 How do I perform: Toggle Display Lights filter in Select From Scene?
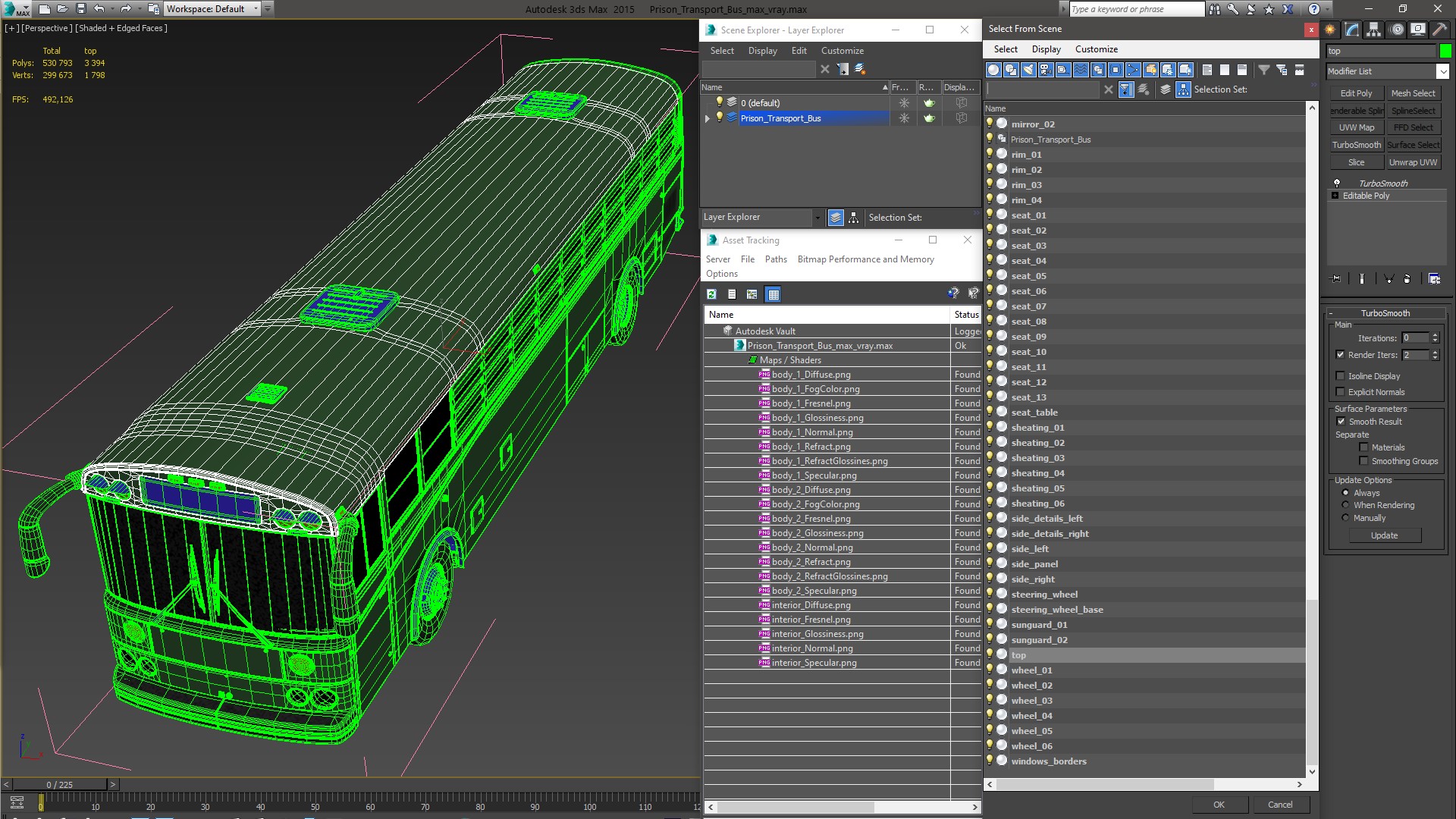click(x=1028, y=70)
